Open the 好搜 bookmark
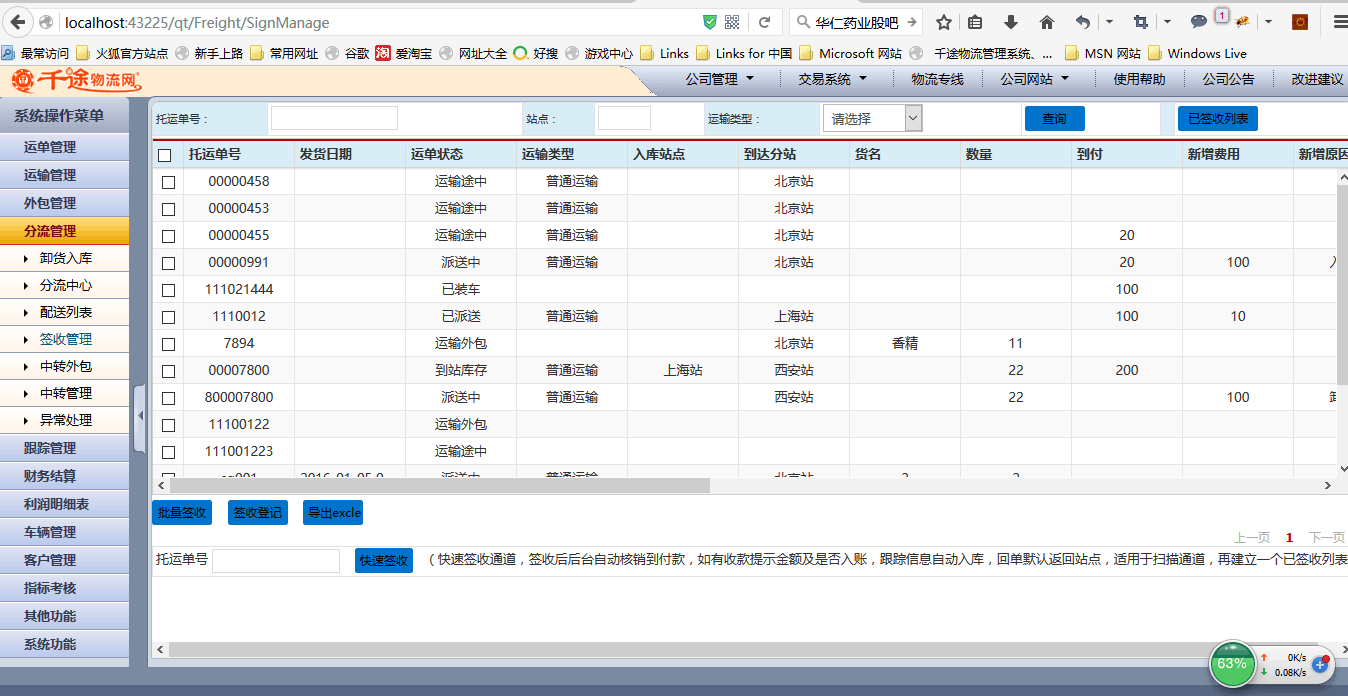This screenshot has width=1348, height=696. point(536,53)
